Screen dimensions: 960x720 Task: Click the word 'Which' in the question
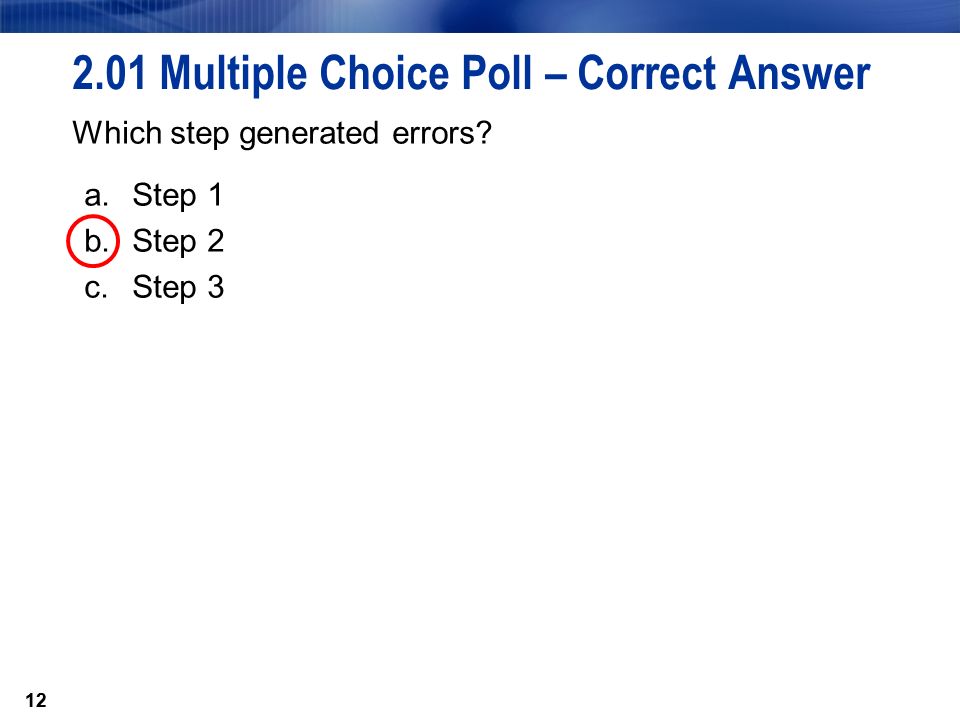(x=117, y=132)
